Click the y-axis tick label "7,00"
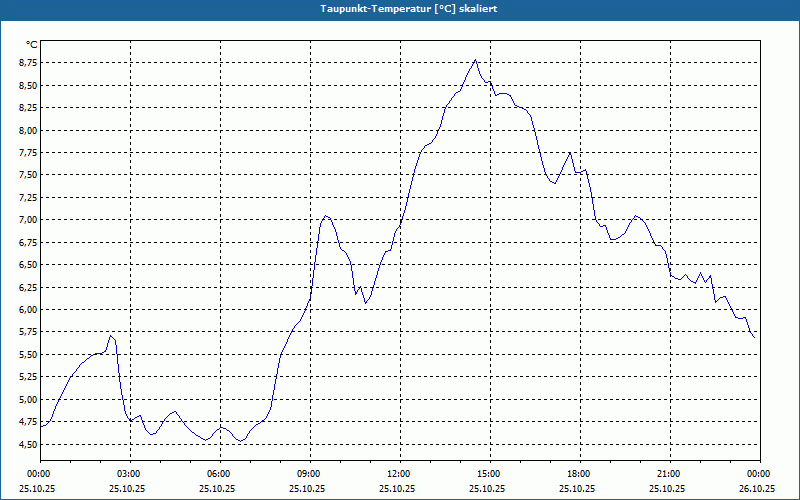The width and height of the screenshot is (800, 500). pyautogui.click(x=28, y=220)
